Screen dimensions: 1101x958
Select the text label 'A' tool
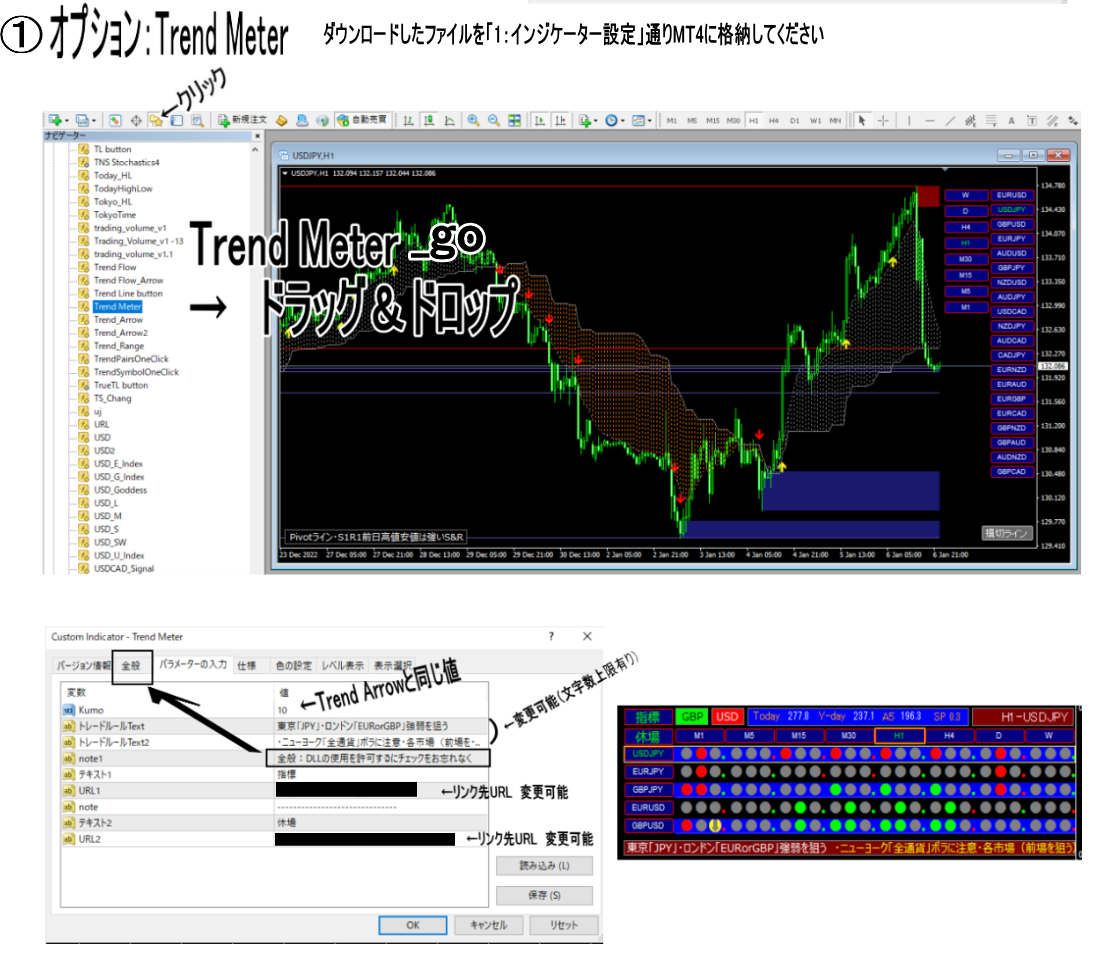[x=1011, y=120]
